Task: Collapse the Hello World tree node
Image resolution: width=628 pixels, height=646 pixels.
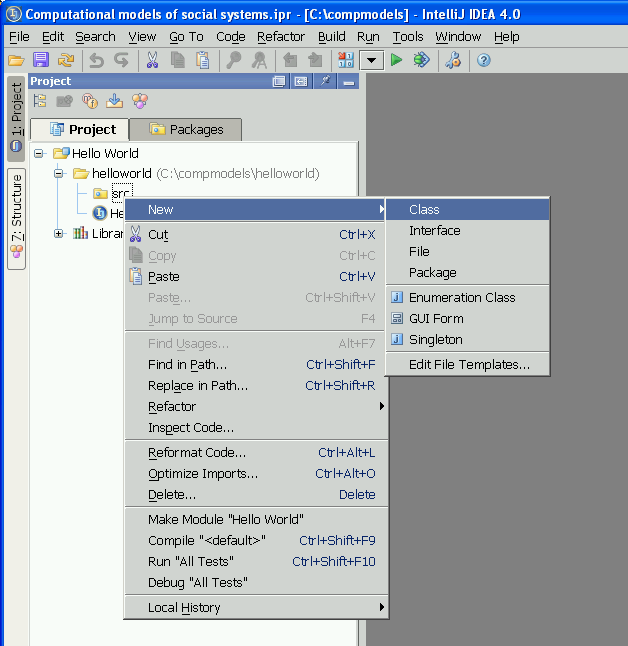Action: (x=39, y=154)
